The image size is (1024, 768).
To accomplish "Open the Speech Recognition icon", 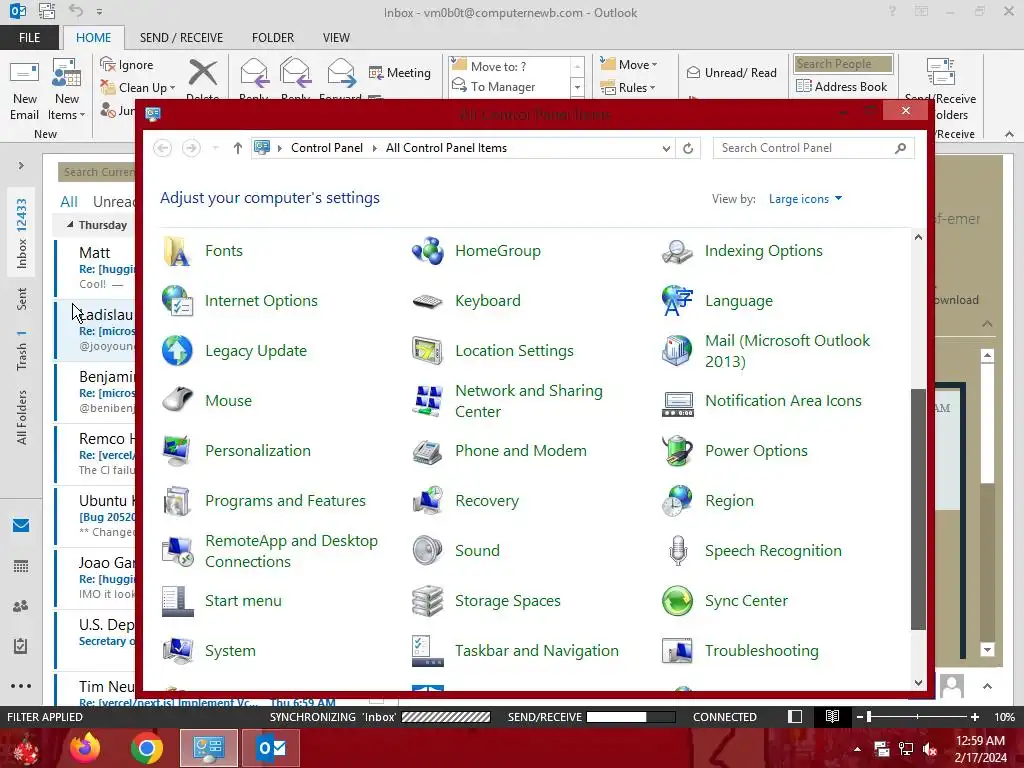I will 677,551.
